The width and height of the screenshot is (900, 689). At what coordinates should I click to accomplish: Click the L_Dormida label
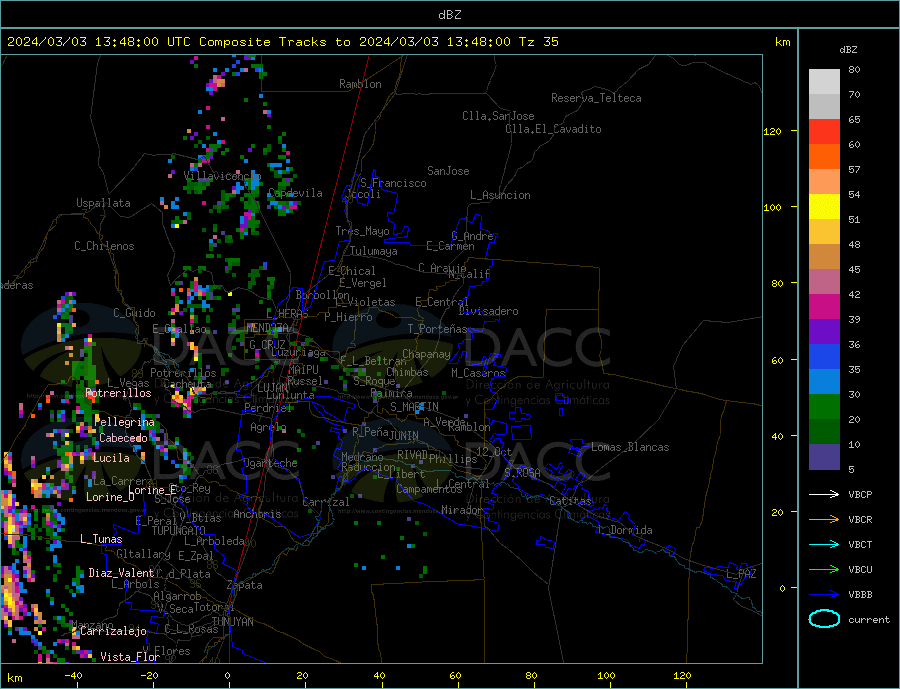coord(626,530)
